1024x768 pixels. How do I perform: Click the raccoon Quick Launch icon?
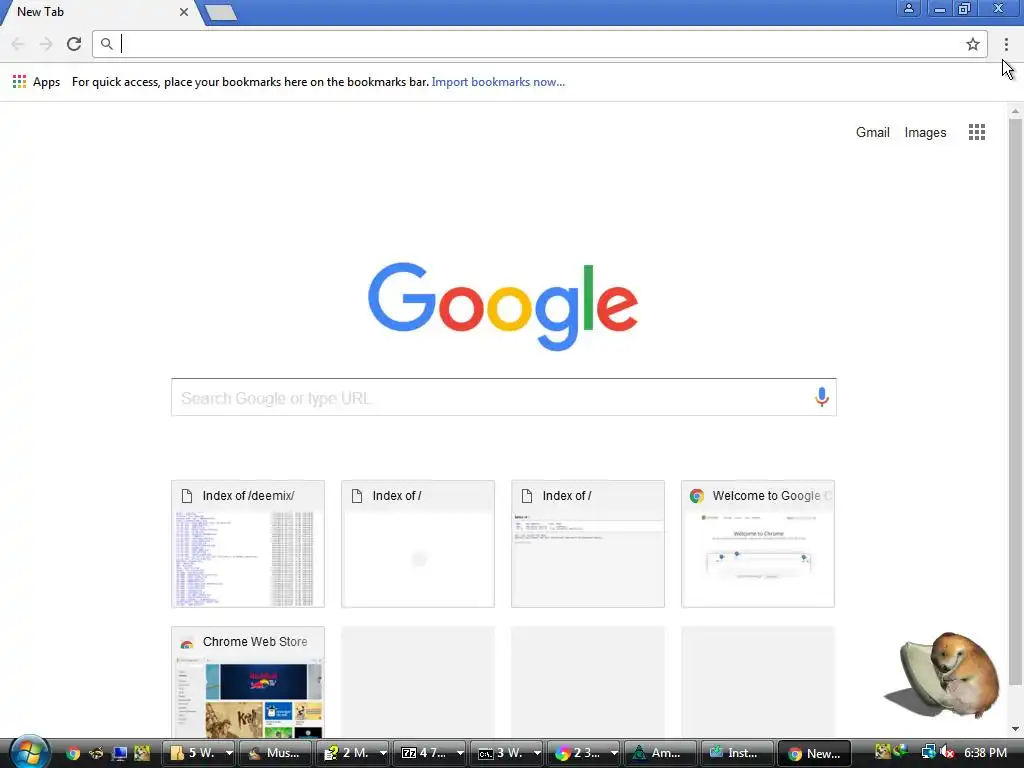(96, 753)
